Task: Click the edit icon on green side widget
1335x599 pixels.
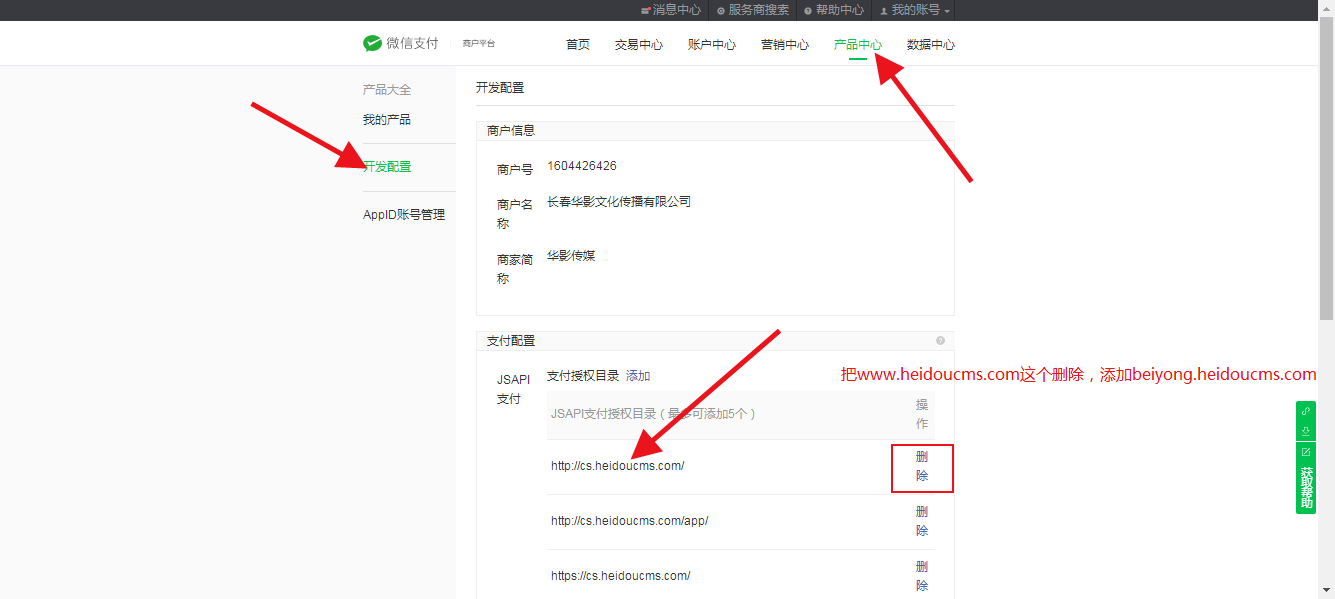Action: 1306,452
